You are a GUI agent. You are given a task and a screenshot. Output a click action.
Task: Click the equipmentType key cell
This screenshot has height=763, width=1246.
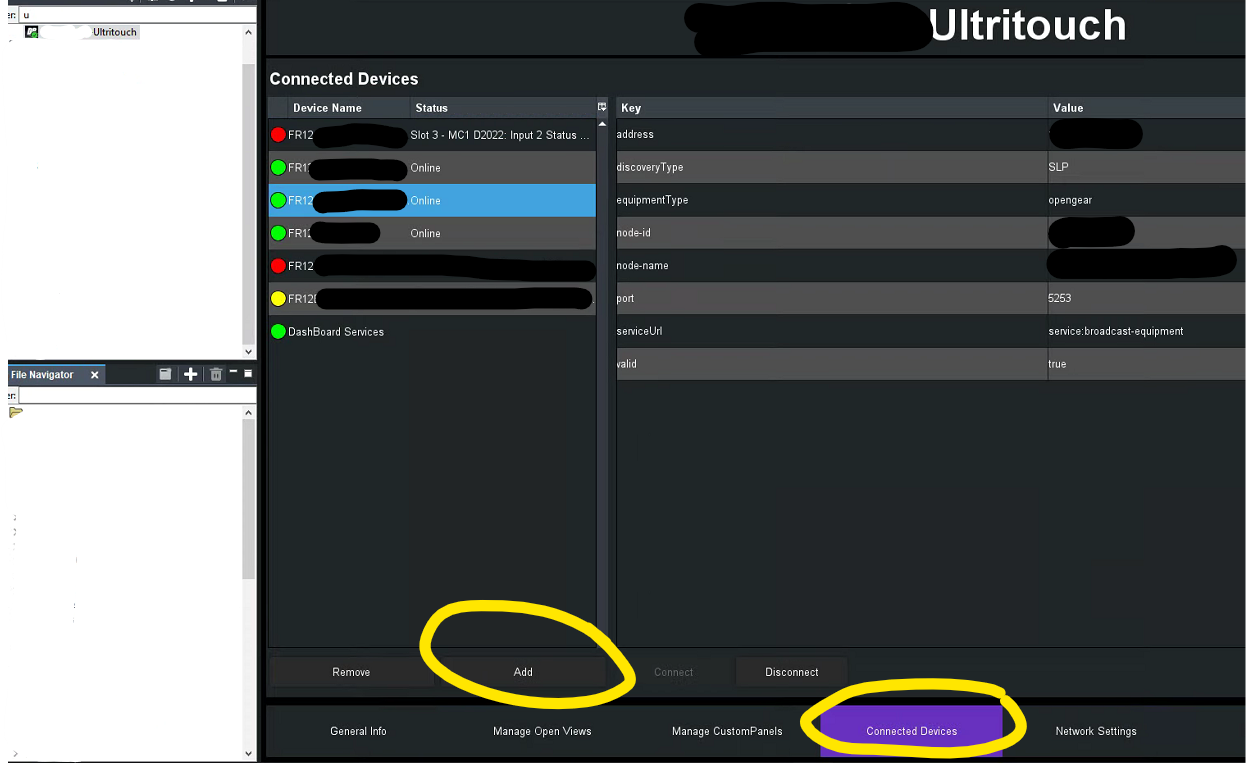(x=832, y=200)
